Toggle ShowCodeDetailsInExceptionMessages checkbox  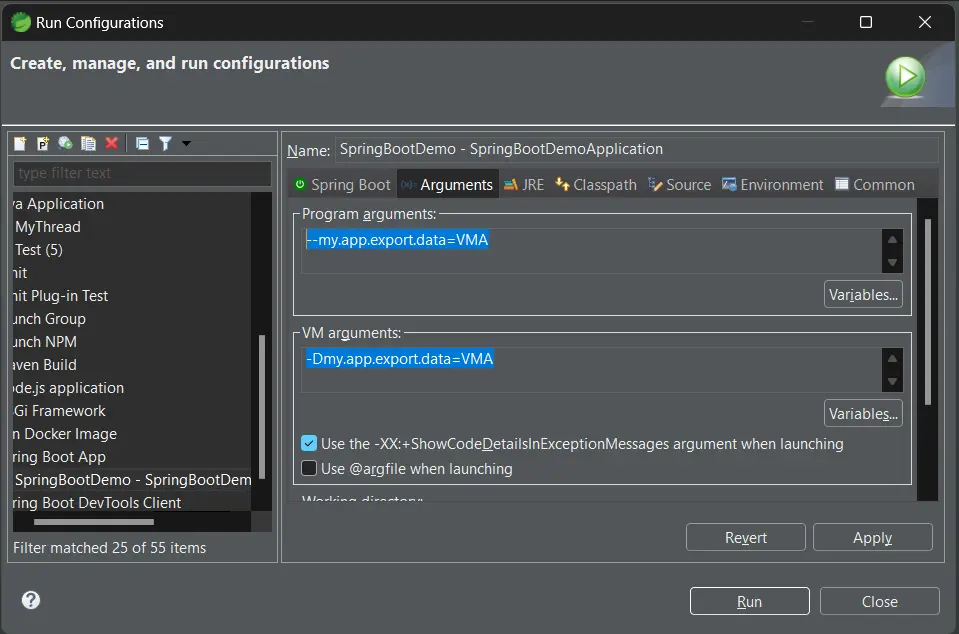pos(309,444)
